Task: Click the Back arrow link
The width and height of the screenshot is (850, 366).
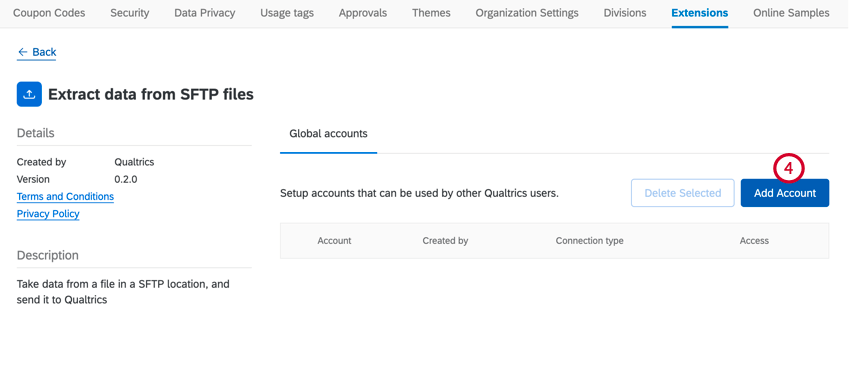Action: (37, 52)
